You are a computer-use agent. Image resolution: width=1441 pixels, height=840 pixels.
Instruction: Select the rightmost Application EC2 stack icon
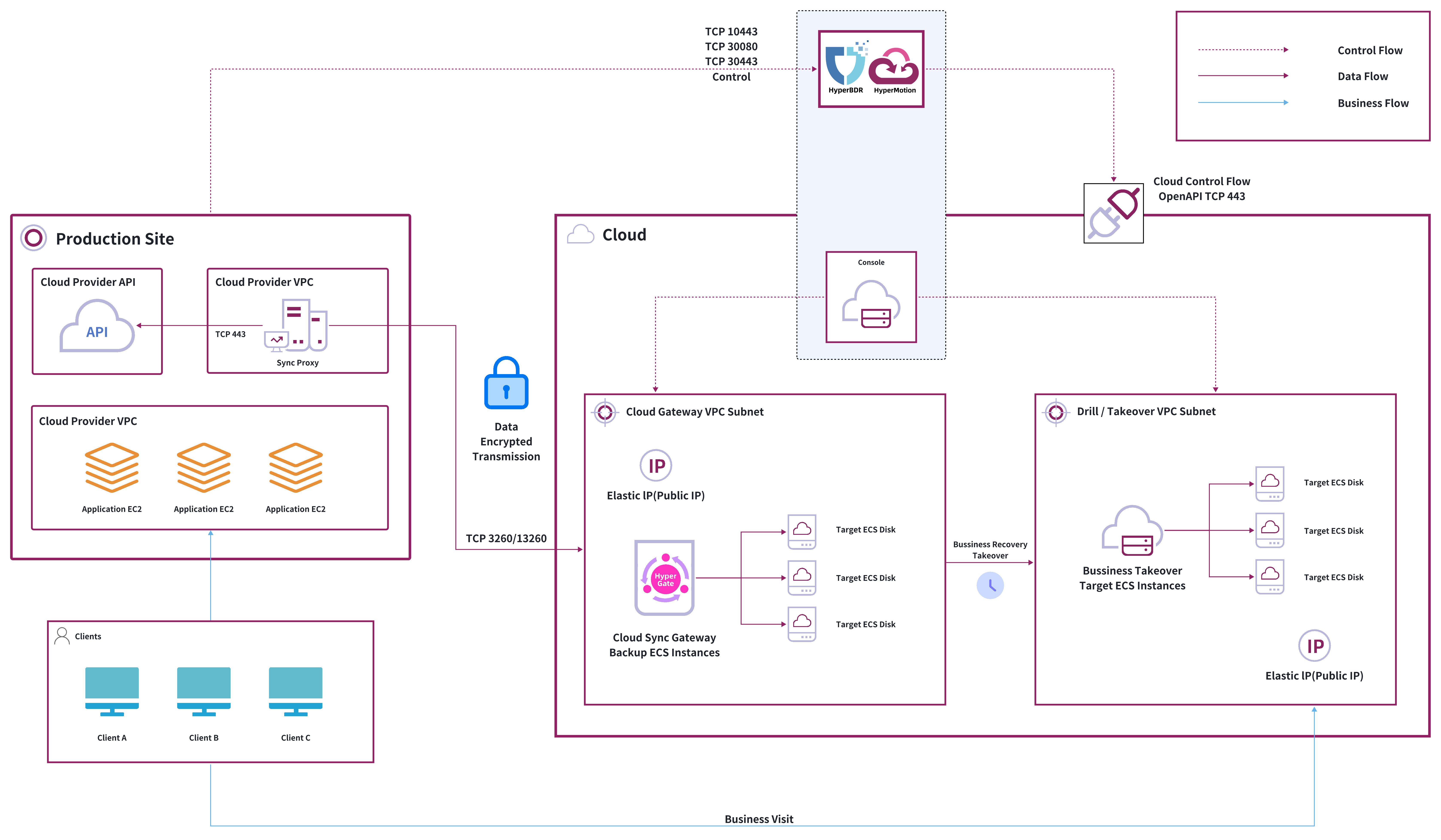click(296, 468)
